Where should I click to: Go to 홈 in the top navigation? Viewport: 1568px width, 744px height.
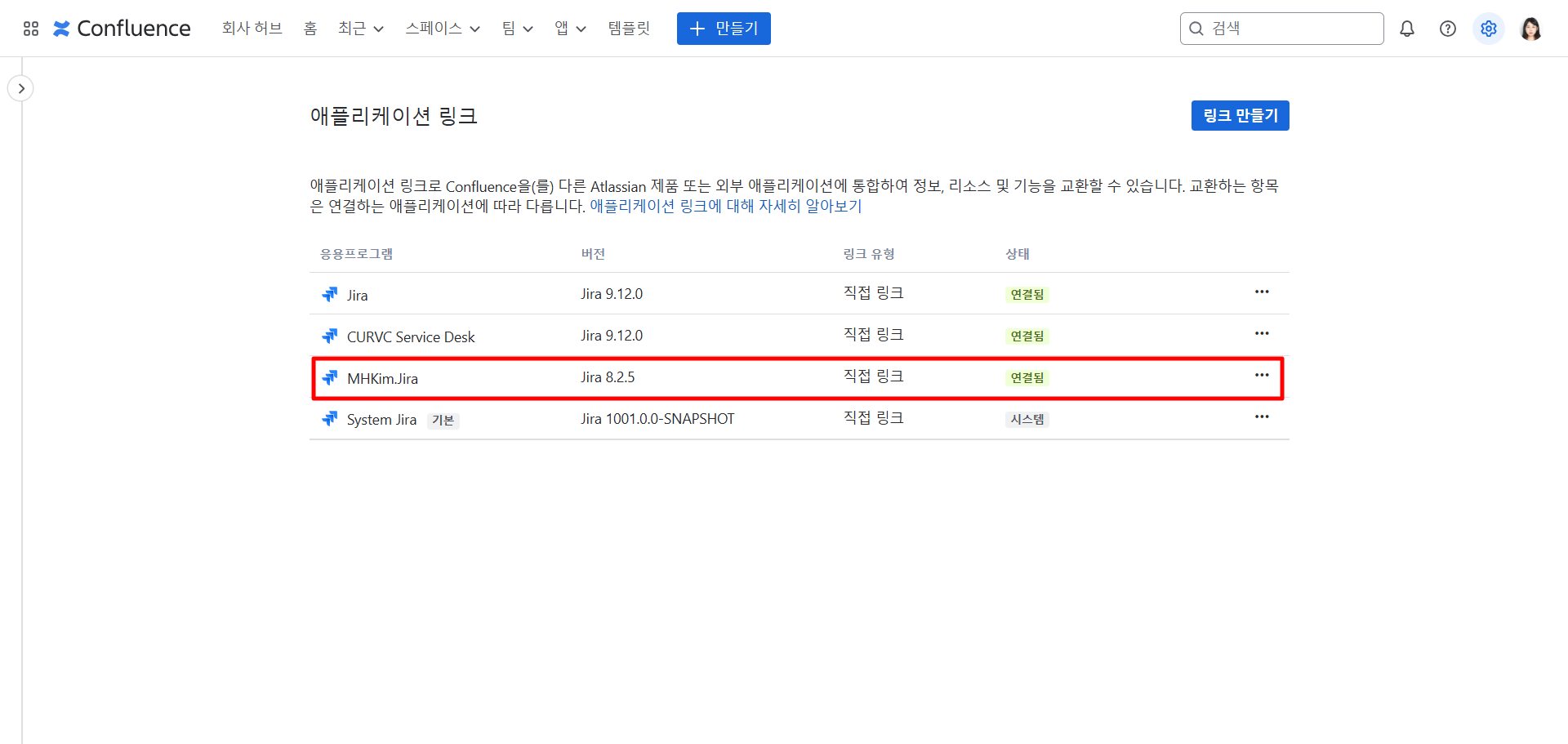click(x=310, y=29)
